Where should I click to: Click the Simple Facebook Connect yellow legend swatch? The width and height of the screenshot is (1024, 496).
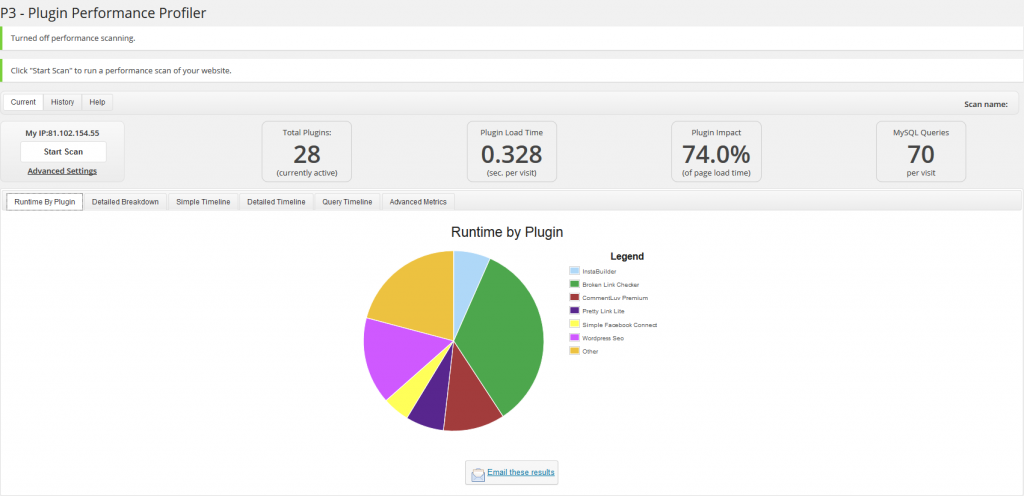[575, 324]
